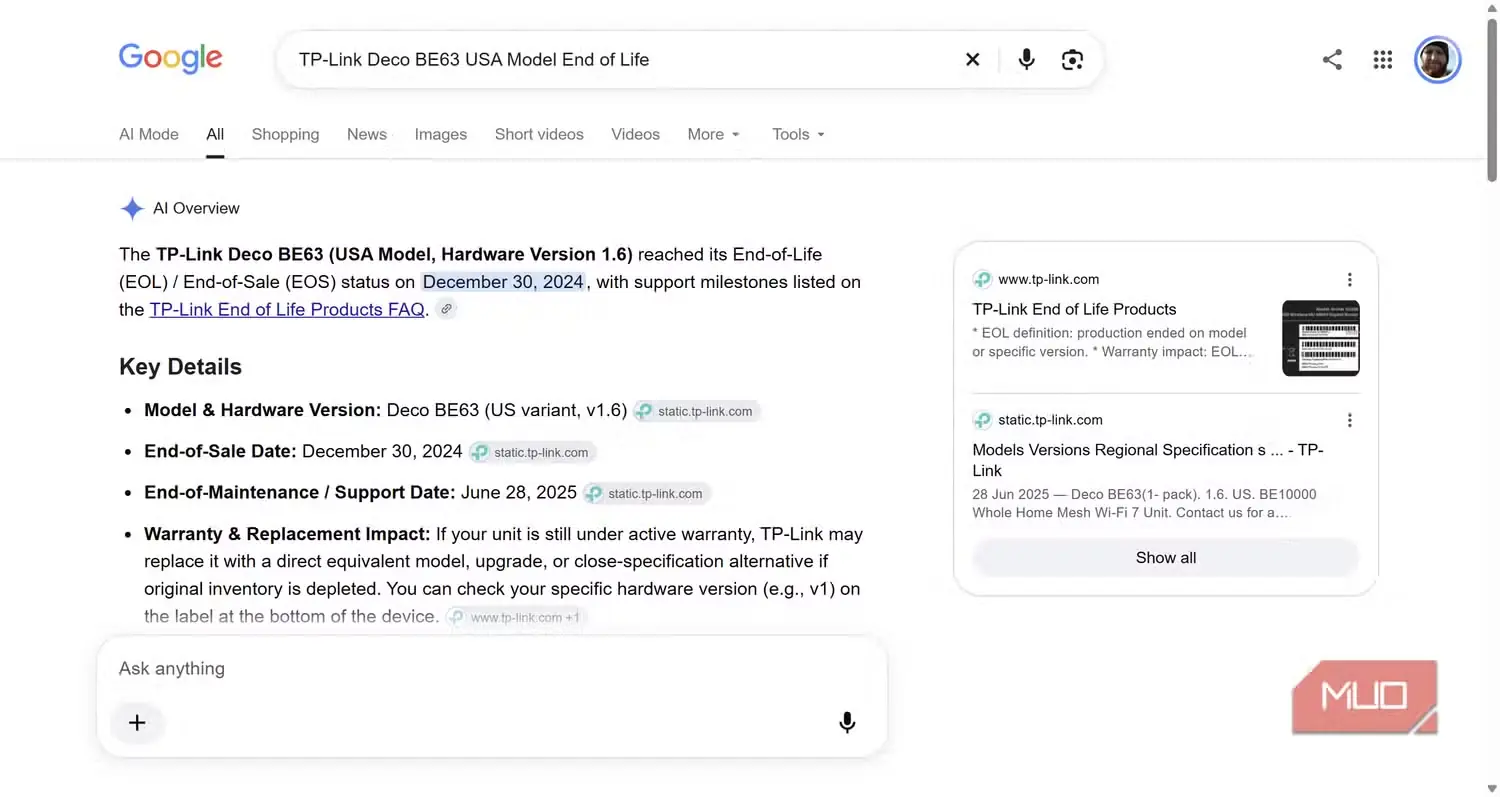Click the AI Overview sparkle icon
1500x797 pixels.
pos(132,208)
